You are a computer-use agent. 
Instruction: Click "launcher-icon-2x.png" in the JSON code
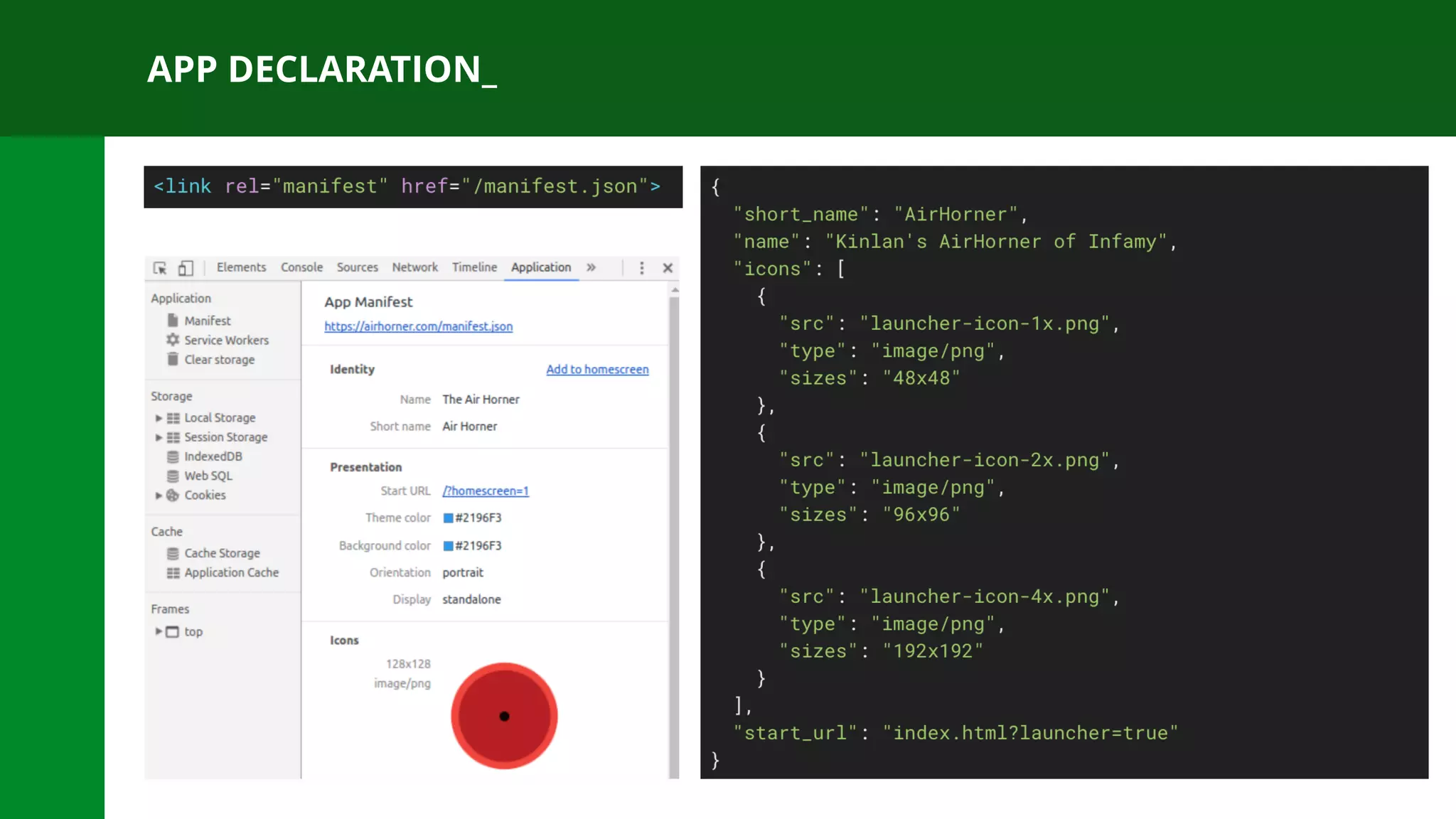pyautogui.click(x=984, y=461)
